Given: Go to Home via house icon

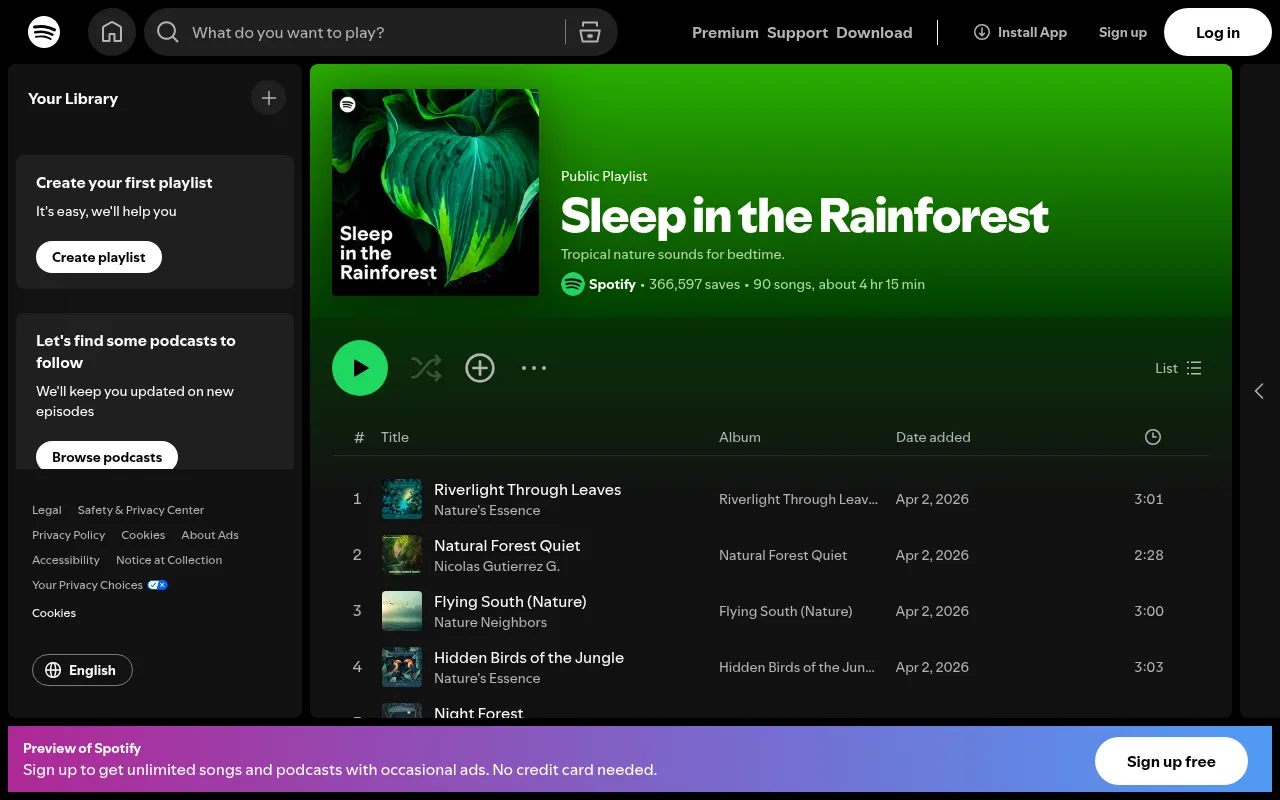Looking at the screenshot, I should [112, 32].
